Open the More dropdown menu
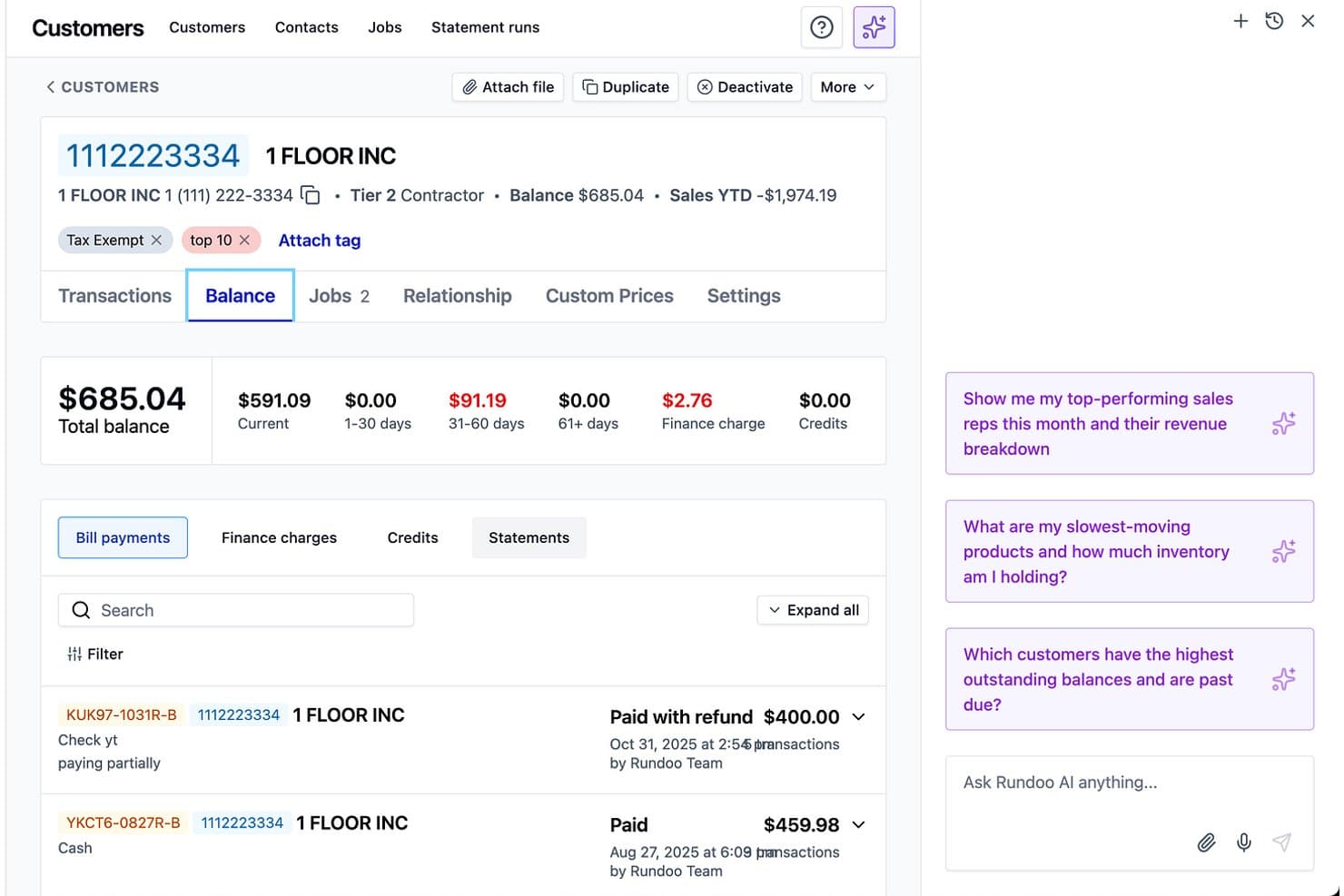Viewport: 1344px width, 896px height. pos(847,87)
